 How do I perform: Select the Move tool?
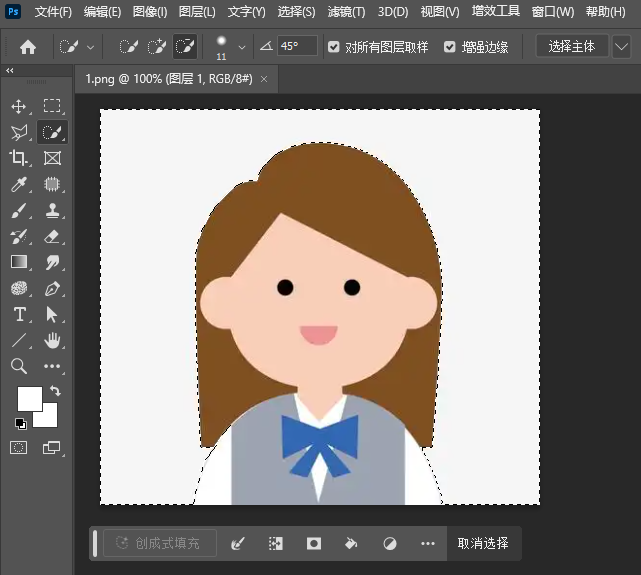tap(19, 106)
